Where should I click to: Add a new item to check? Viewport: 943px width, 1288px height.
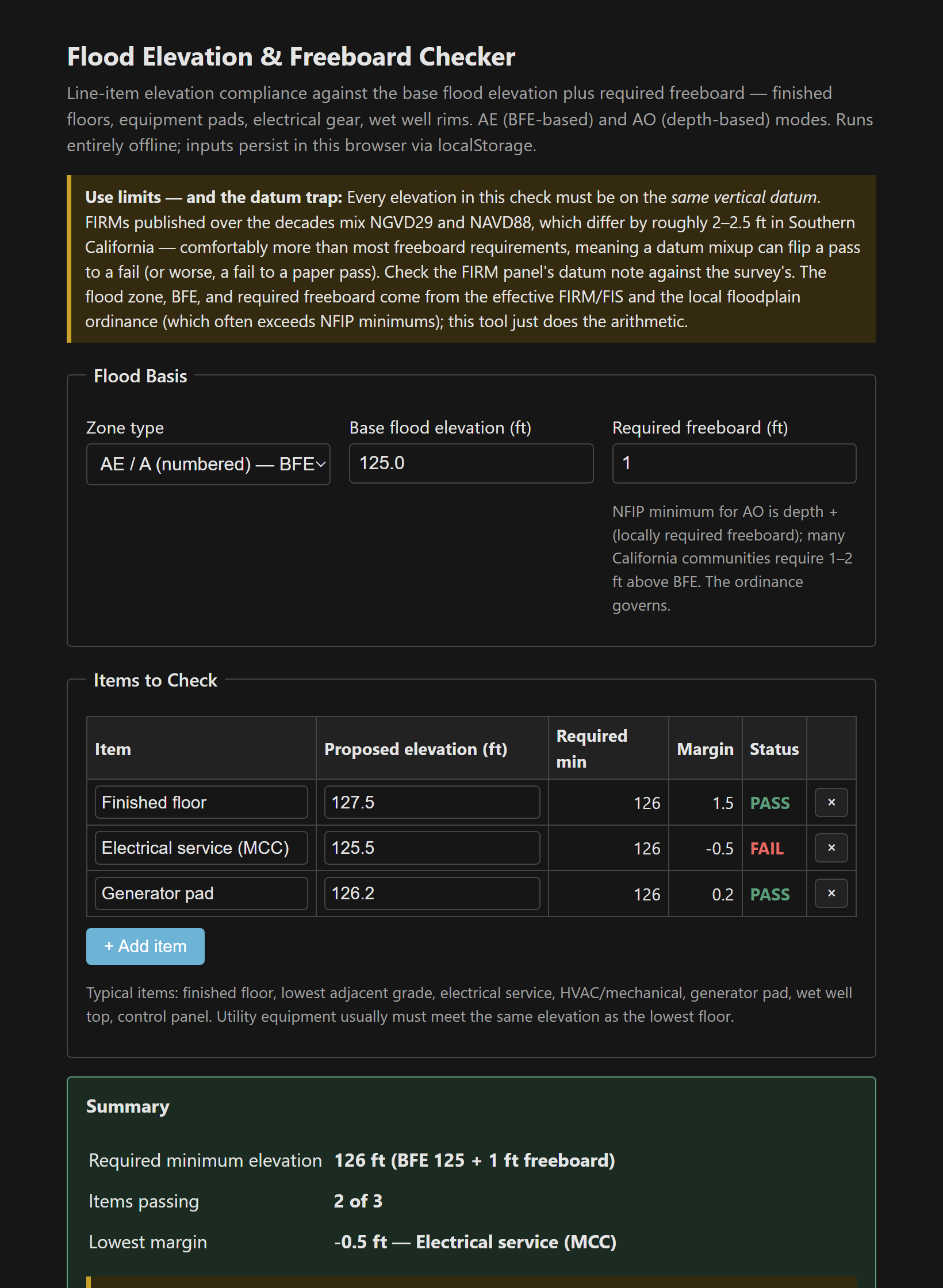[x=145, y=946]
